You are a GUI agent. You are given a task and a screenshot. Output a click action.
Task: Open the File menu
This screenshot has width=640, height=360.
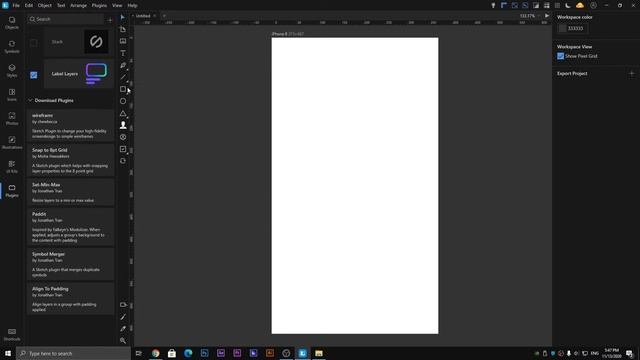[16, 5]
